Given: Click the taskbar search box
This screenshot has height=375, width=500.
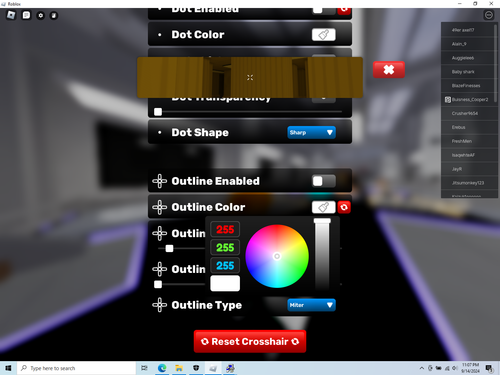Looking at the screenshot, I should (x=76, y=368).
